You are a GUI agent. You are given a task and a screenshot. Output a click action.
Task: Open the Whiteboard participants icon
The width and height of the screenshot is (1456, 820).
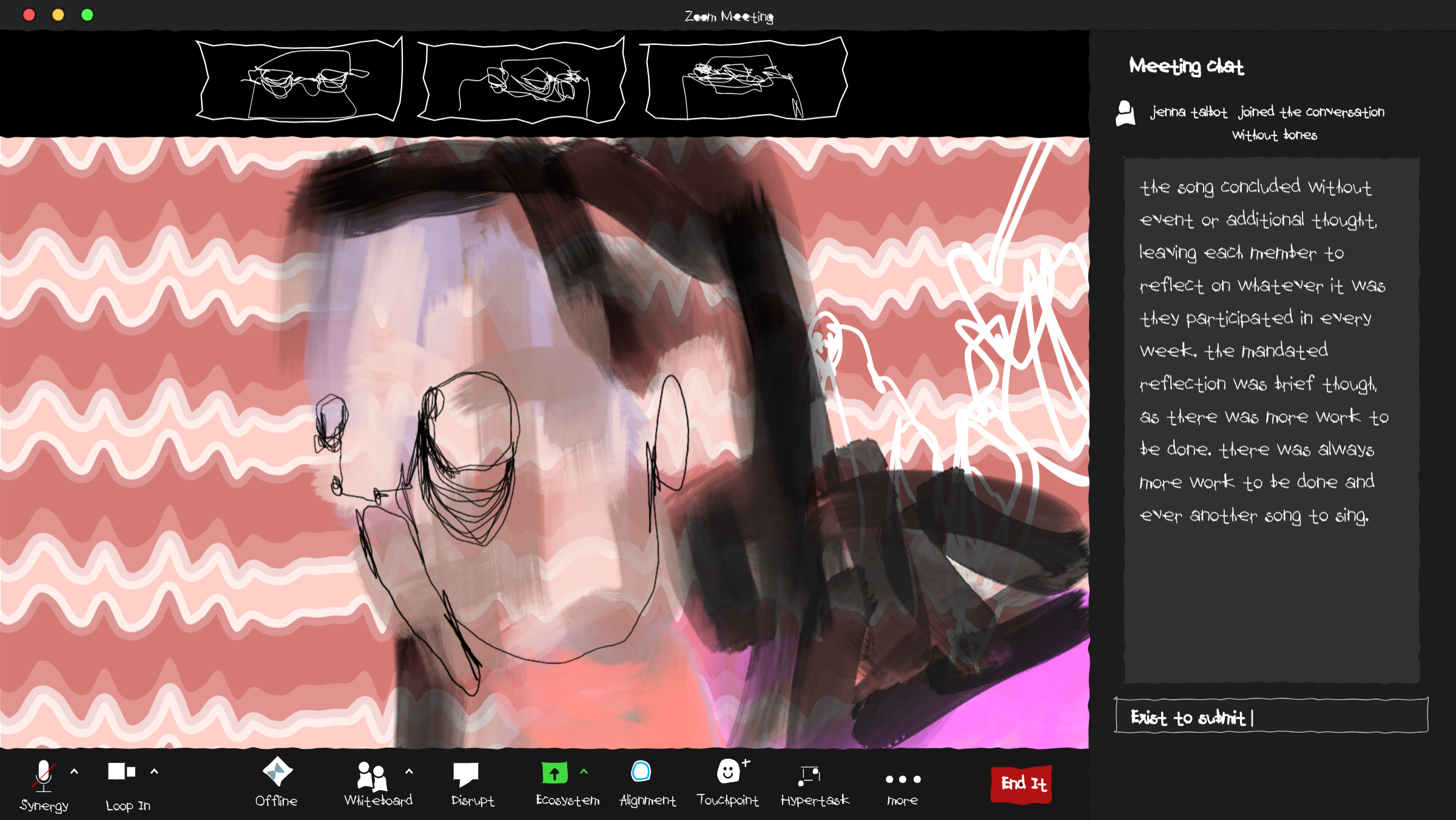click(371, 776)
